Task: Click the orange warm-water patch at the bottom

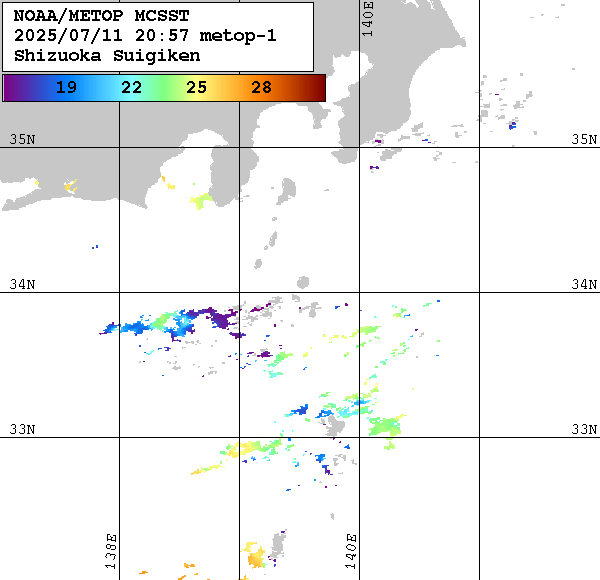Action: 256,556
